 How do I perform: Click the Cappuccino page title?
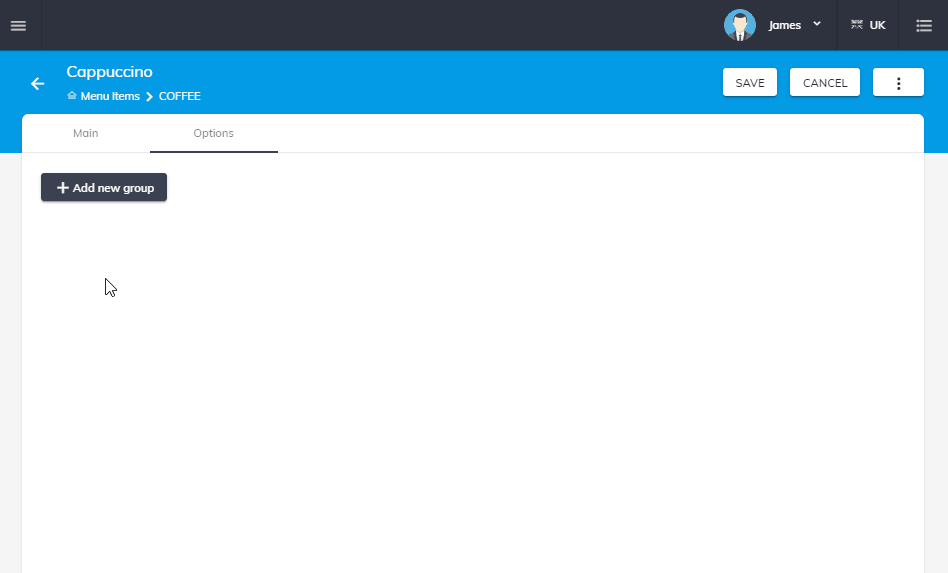(x=109, y=72)
